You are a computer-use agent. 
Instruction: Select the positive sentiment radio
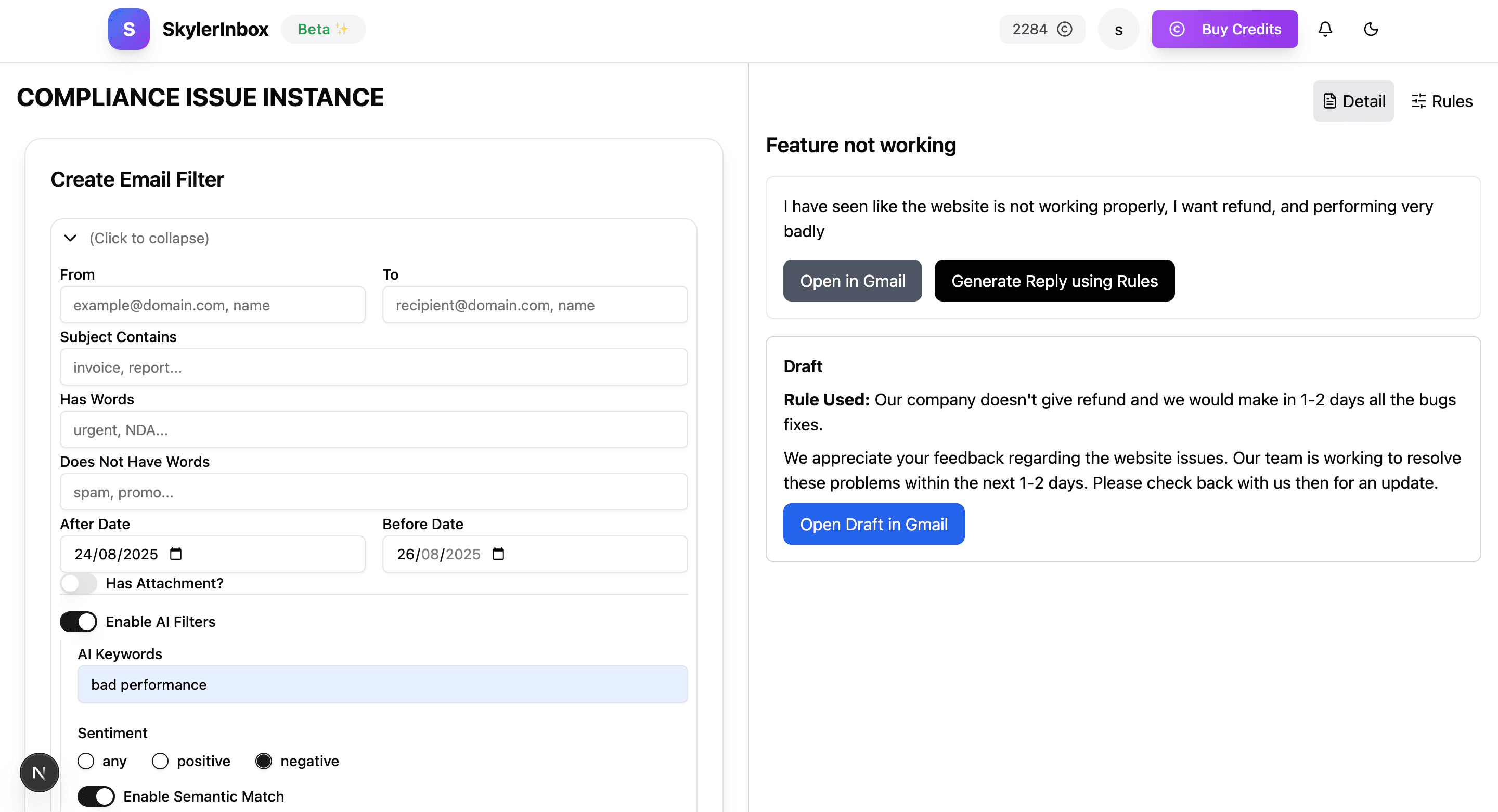[160, 761]
